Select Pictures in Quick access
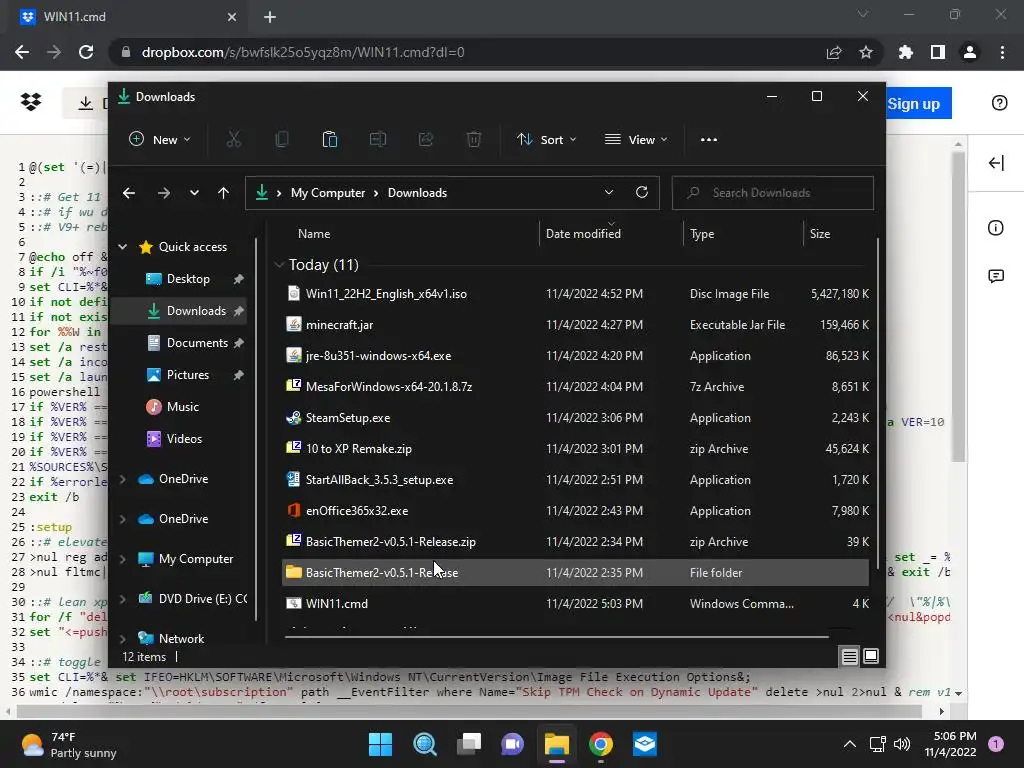This screenshot has width=1024, height=768. pos(187,375)
